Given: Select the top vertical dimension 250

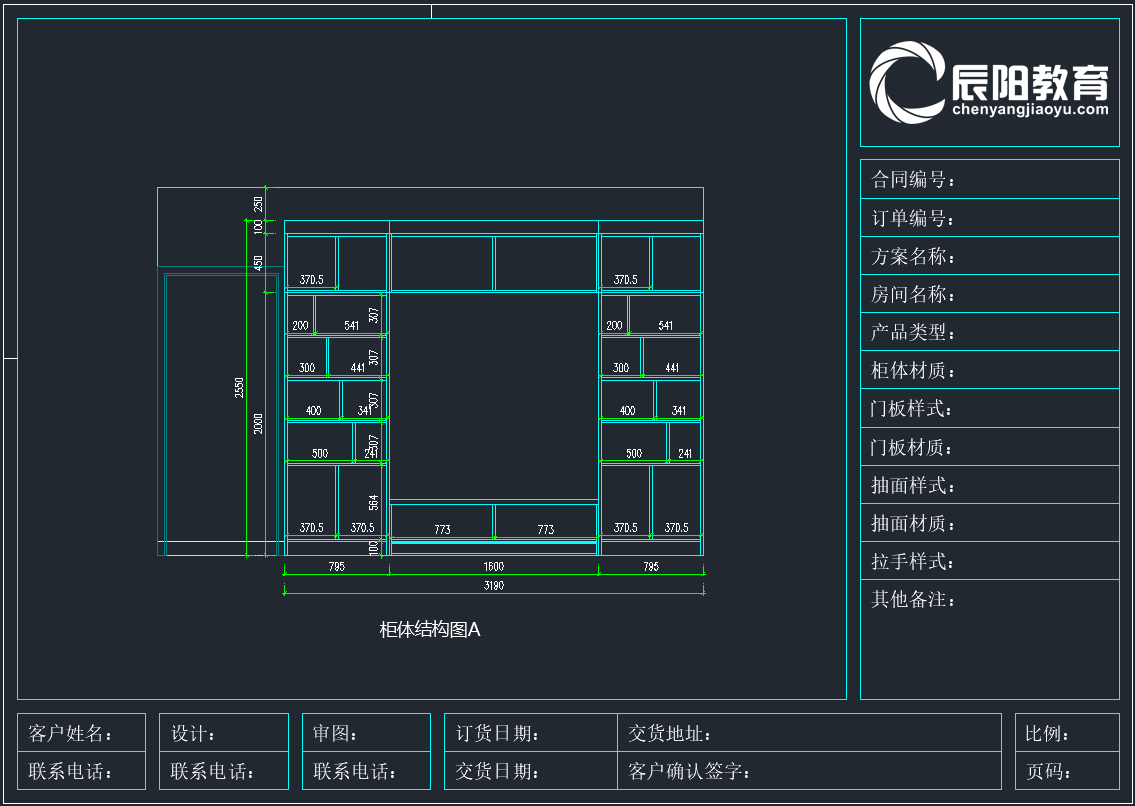Looking at the screenshot, I should [258, 204].
